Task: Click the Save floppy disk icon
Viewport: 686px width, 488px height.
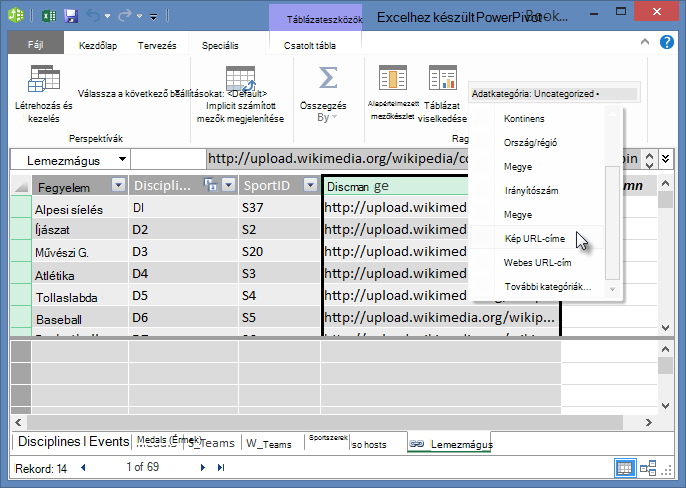Action: tap(71, 16)
